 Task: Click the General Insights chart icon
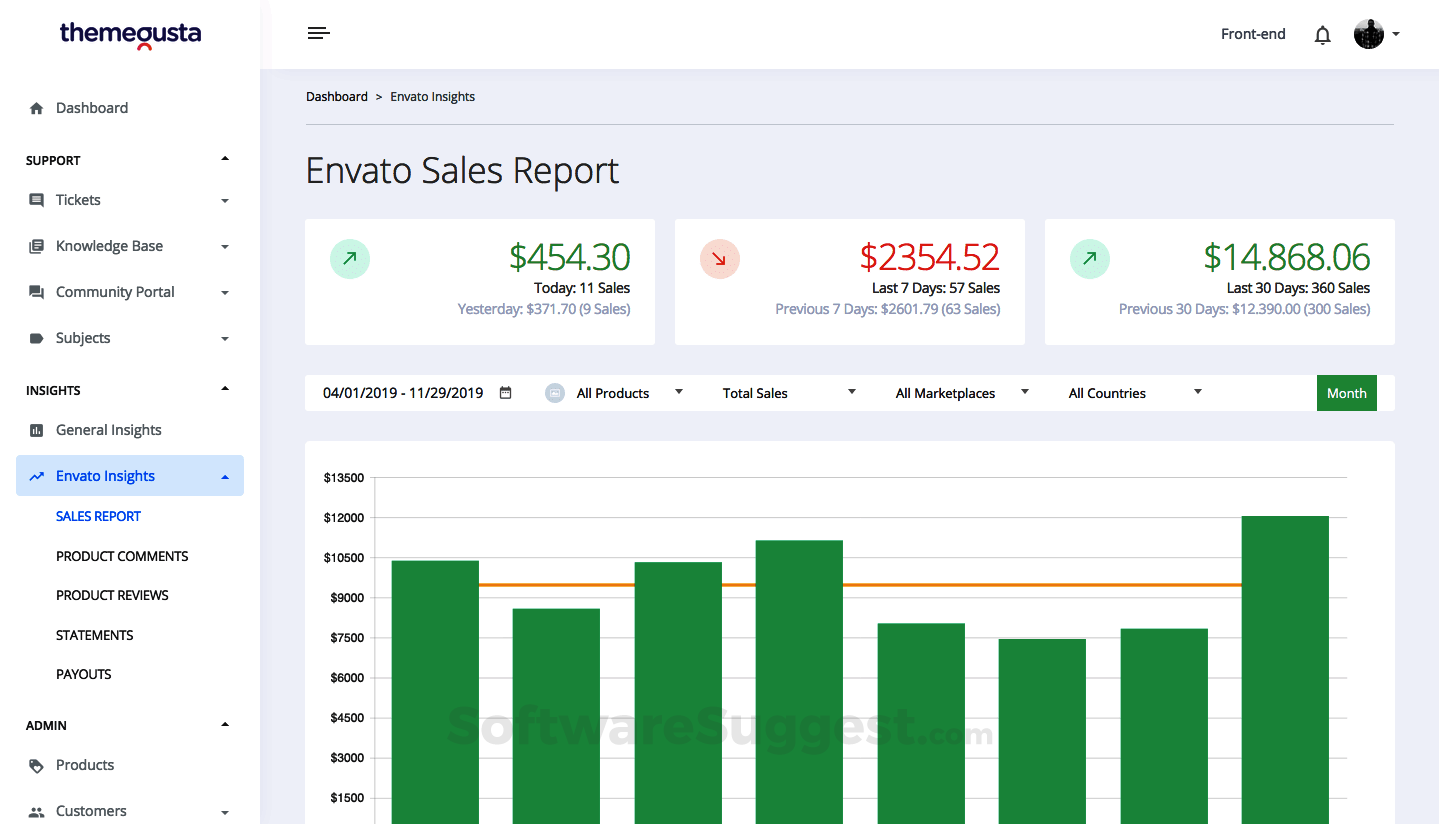pos(37,430)
